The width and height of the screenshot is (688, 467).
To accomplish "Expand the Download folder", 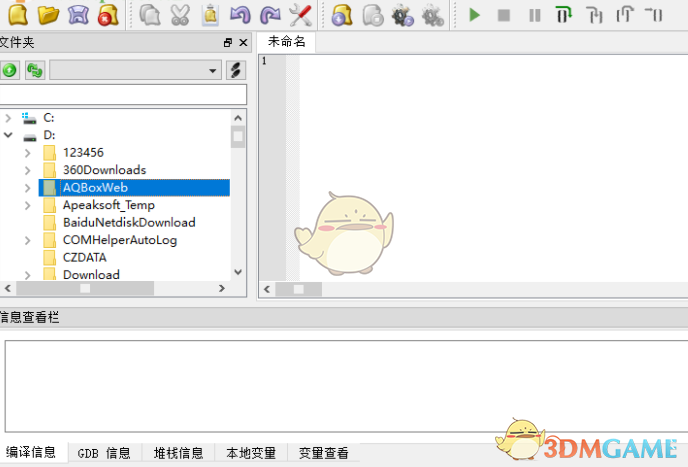I will tap(28, 275).
